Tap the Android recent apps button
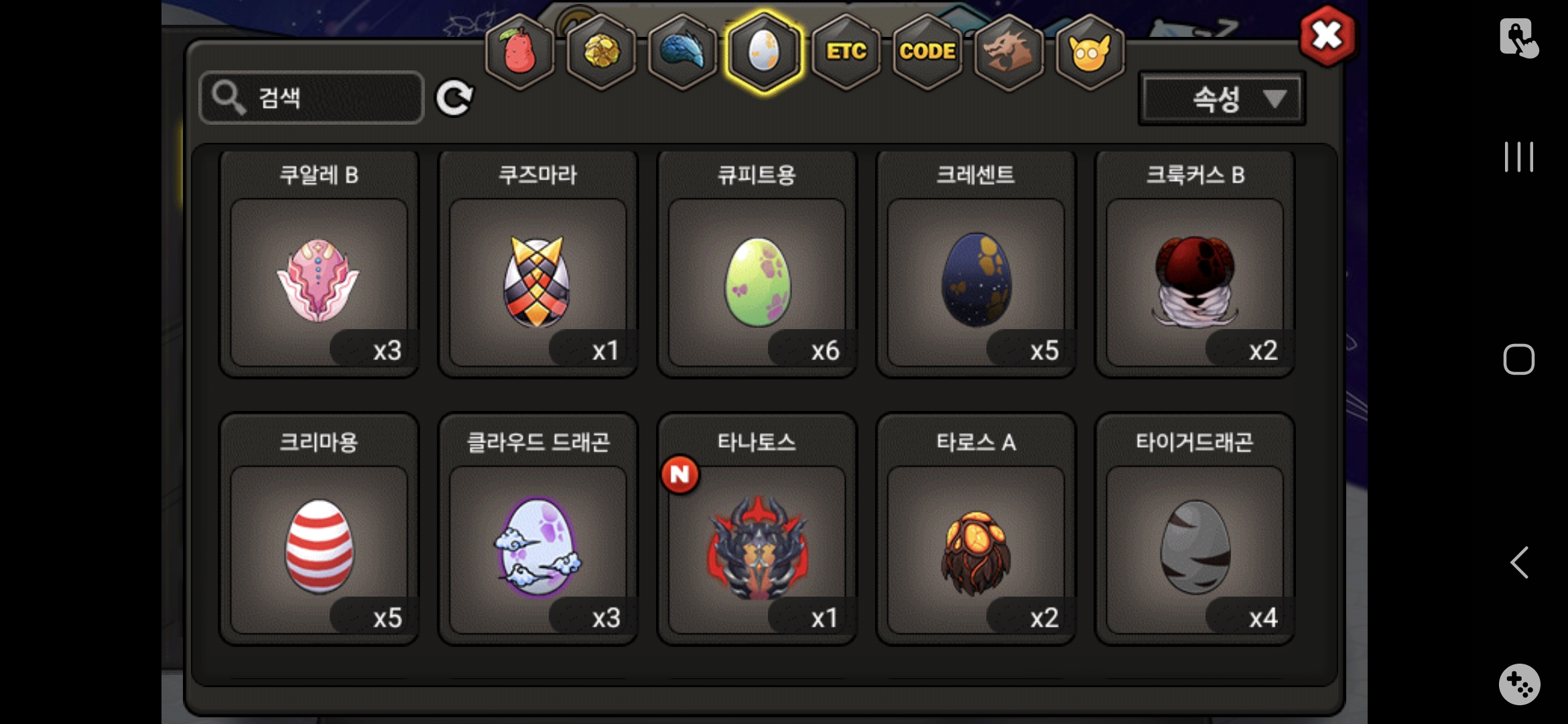 (1519, 157)
